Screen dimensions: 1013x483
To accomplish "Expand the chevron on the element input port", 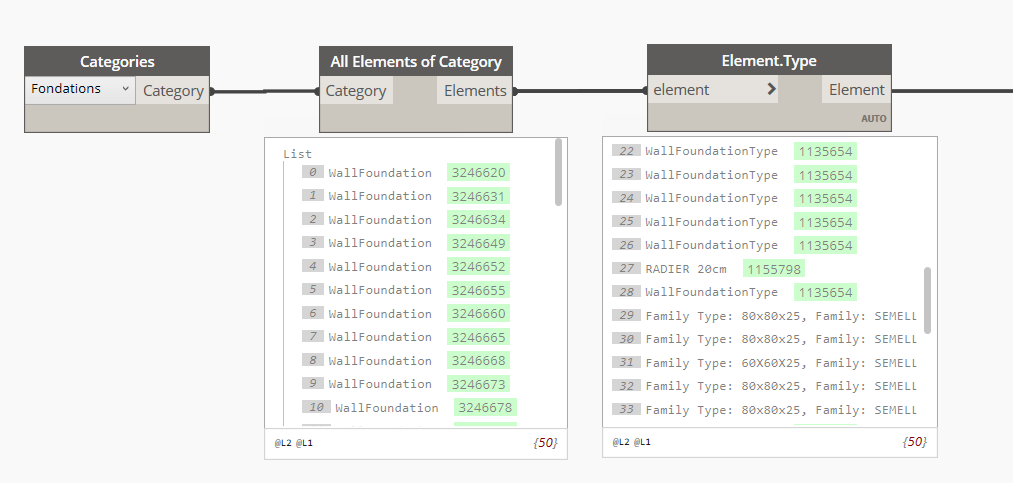I will (x=771, y=90).
